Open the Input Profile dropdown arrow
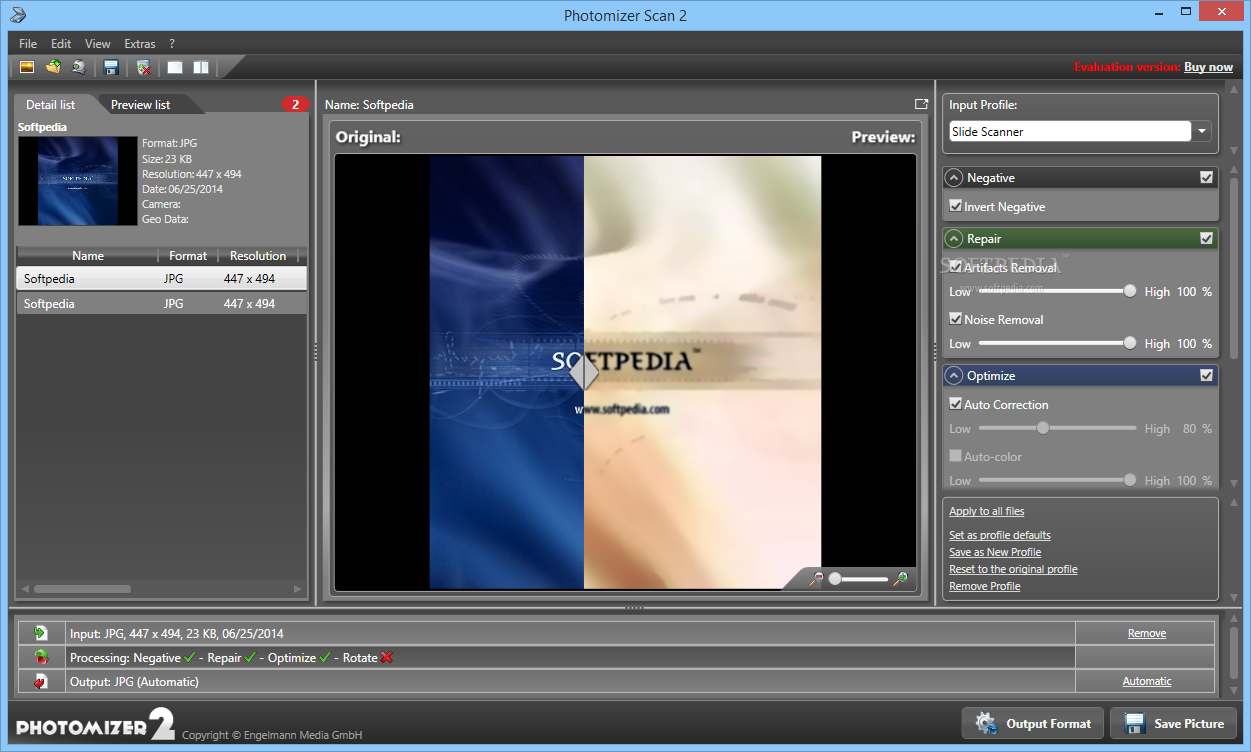 click(x=1201, y=131)
